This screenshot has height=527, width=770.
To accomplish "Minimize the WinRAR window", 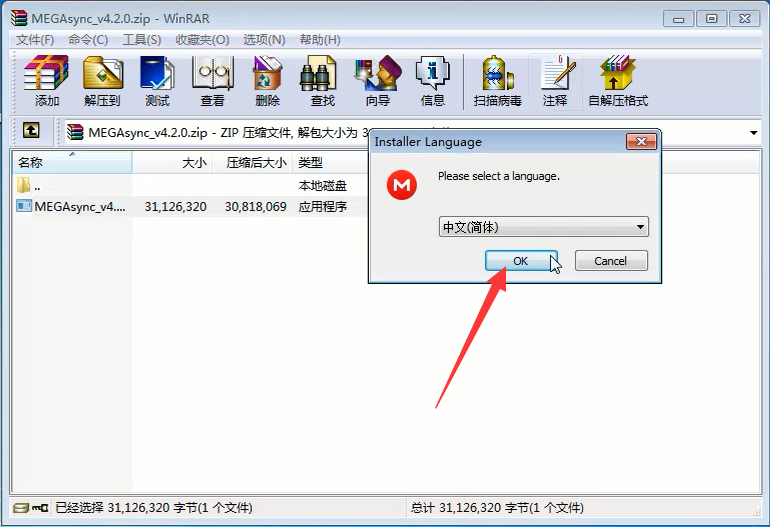I will pos(679,19).
